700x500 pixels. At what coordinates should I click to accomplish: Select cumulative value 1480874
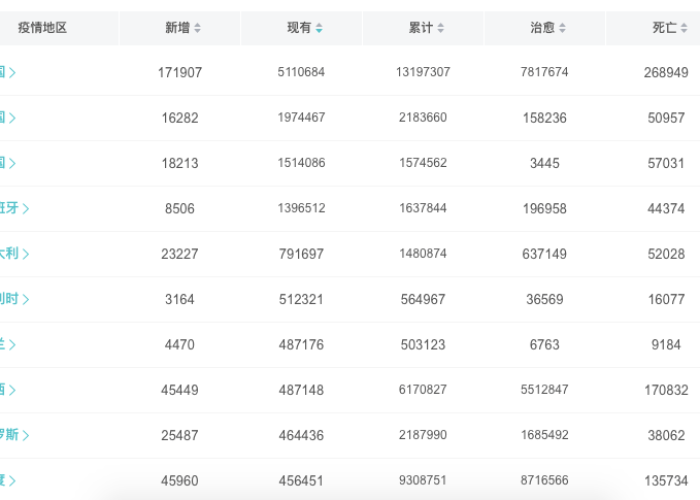click(x=423, y=254)
